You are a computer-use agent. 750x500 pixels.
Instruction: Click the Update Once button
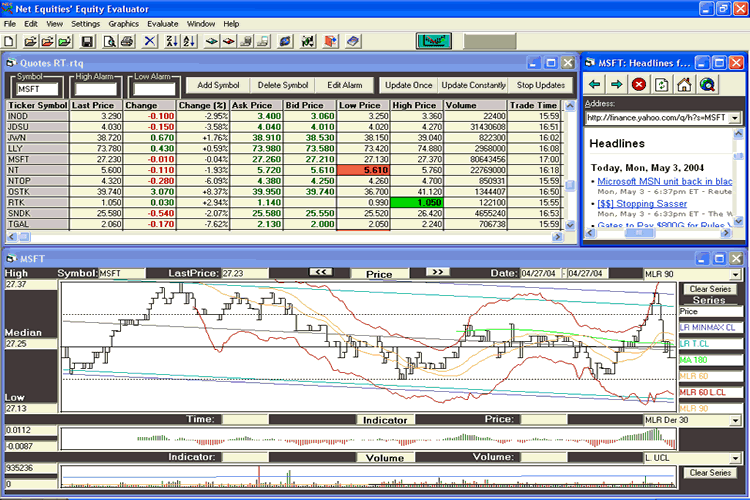click(x=408, y=85)
